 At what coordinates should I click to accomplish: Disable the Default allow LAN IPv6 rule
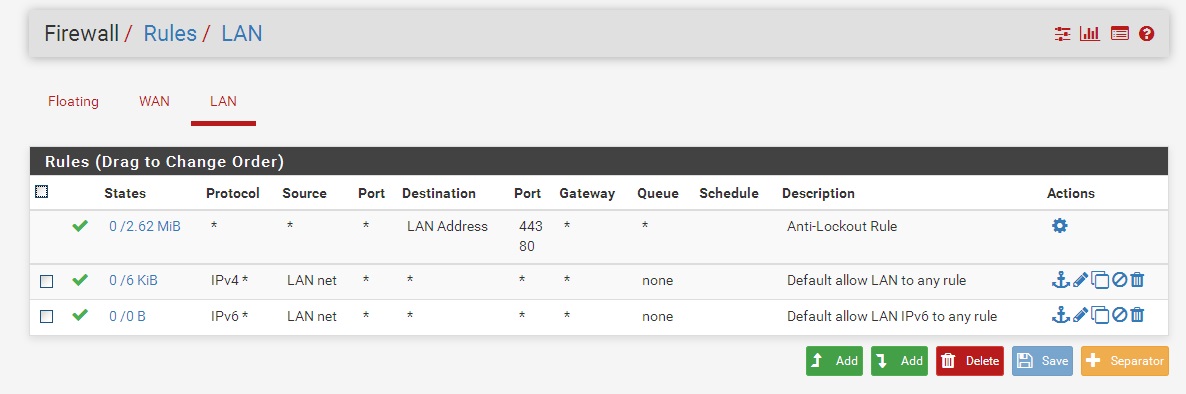[x=1119, y=316]
